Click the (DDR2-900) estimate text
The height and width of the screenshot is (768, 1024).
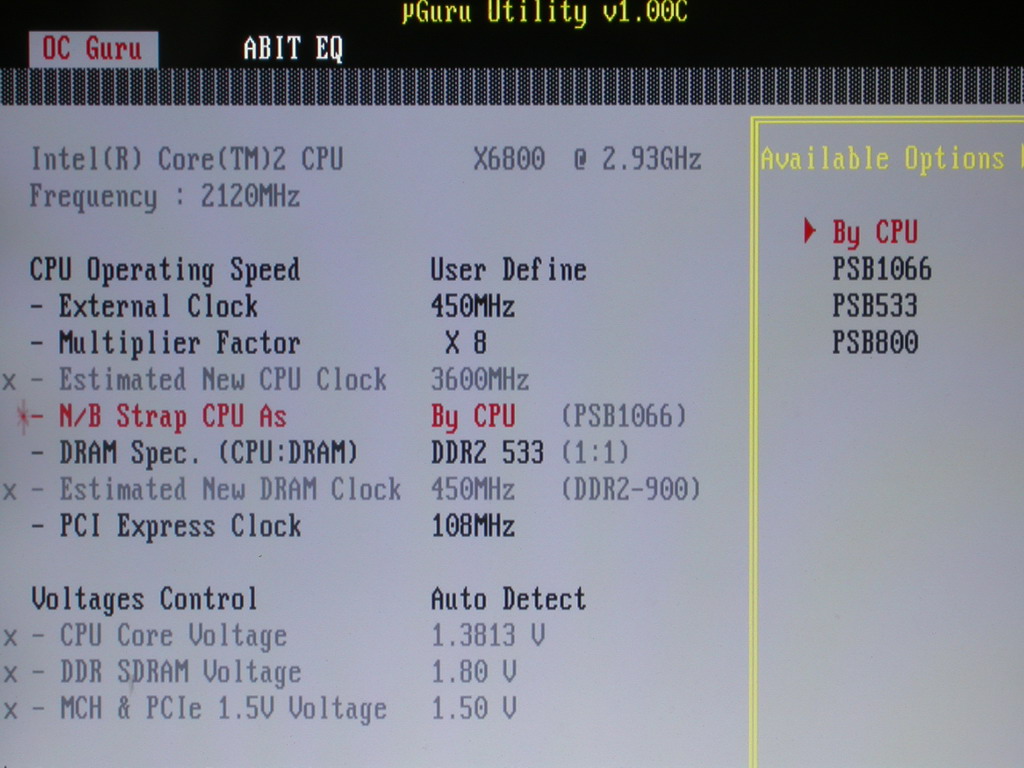click(x=631, y=489)
